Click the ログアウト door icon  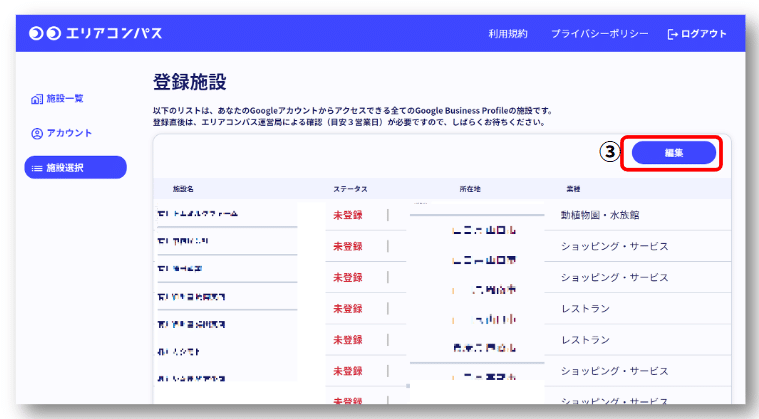tap(672, 34)
